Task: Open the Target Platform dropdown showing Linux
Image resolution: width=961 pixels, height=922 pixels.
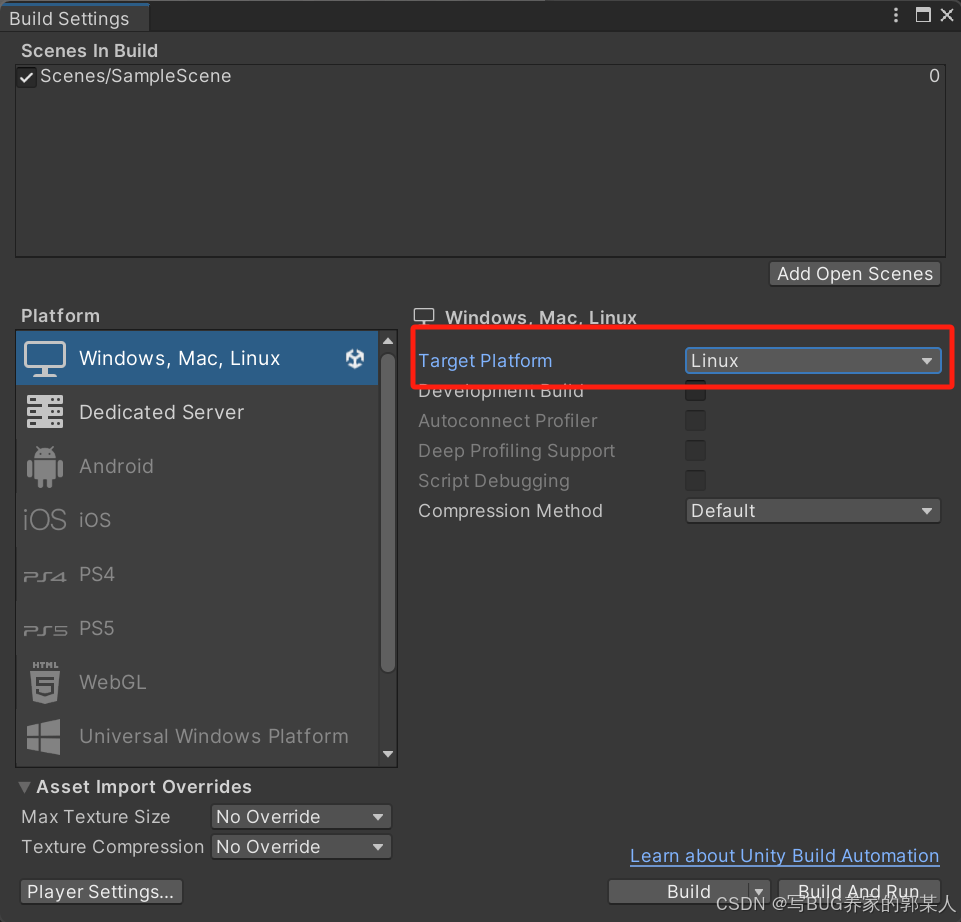Action: point(813,360)
